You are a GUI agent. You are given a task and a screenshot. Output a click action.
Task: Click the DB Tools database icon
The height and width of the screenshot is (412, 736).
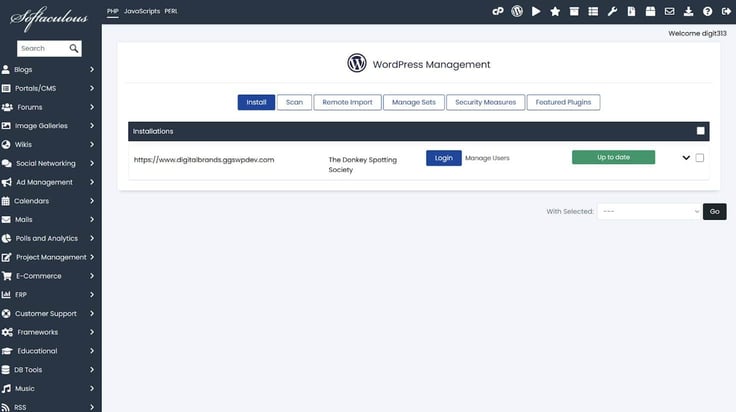coord(6,370)
